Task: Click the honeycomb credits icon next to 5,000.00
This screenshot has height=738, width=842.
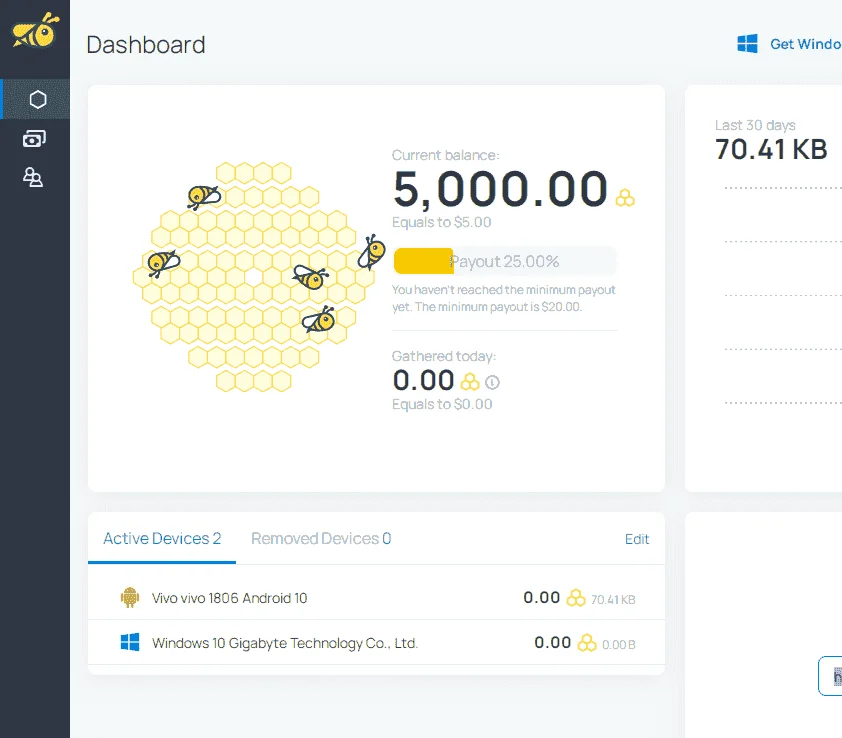Action: click(625, 198)
